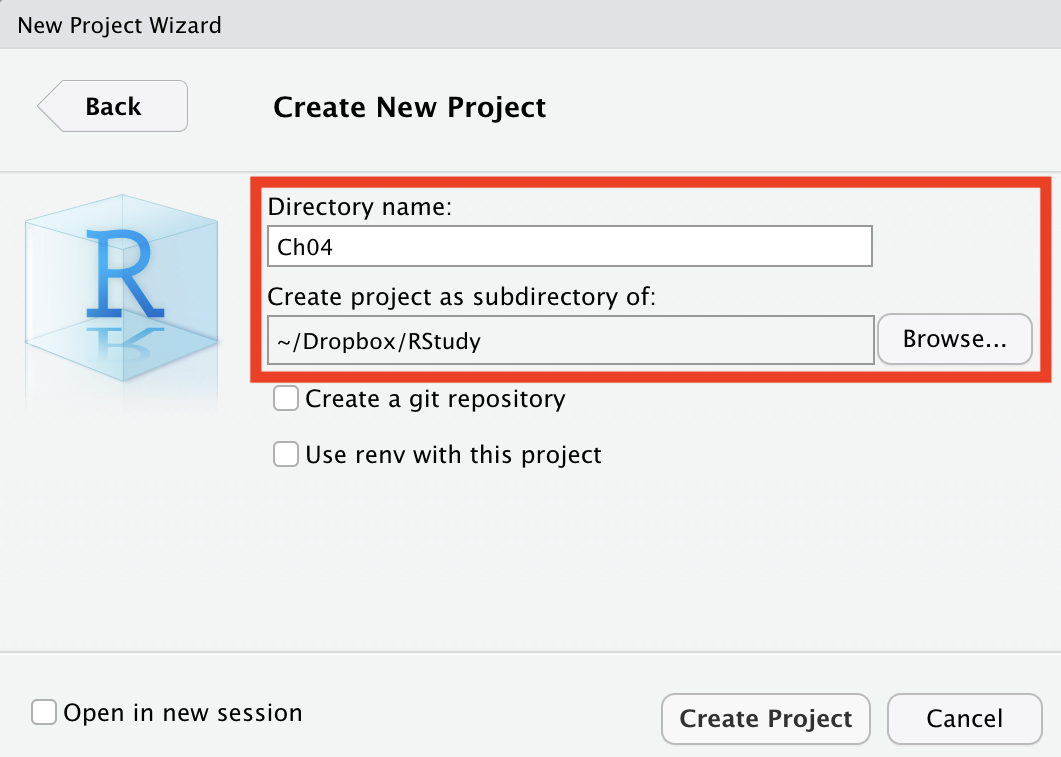Tick the Use renv with this project checkbox

tap(286, 454)
